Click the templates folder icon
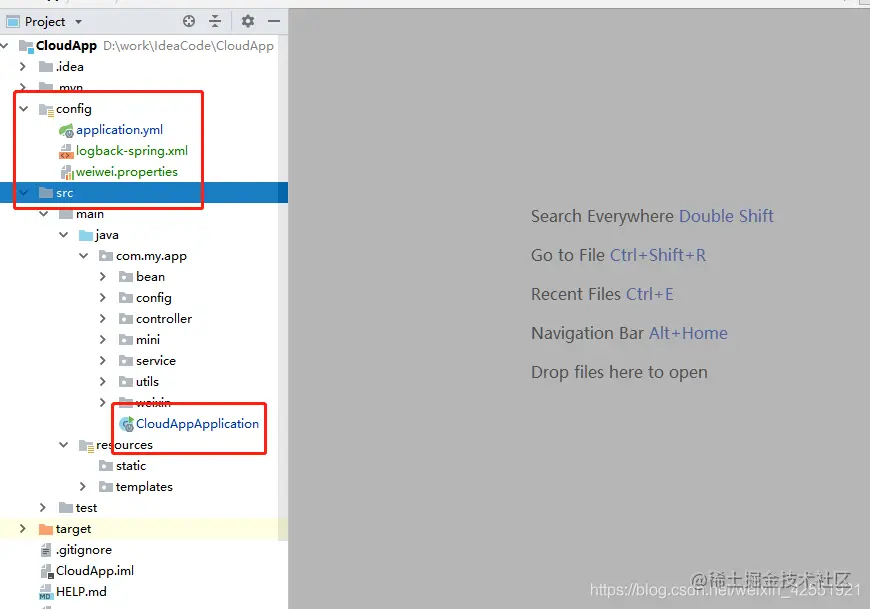870x609 pixels. point(106,487)
